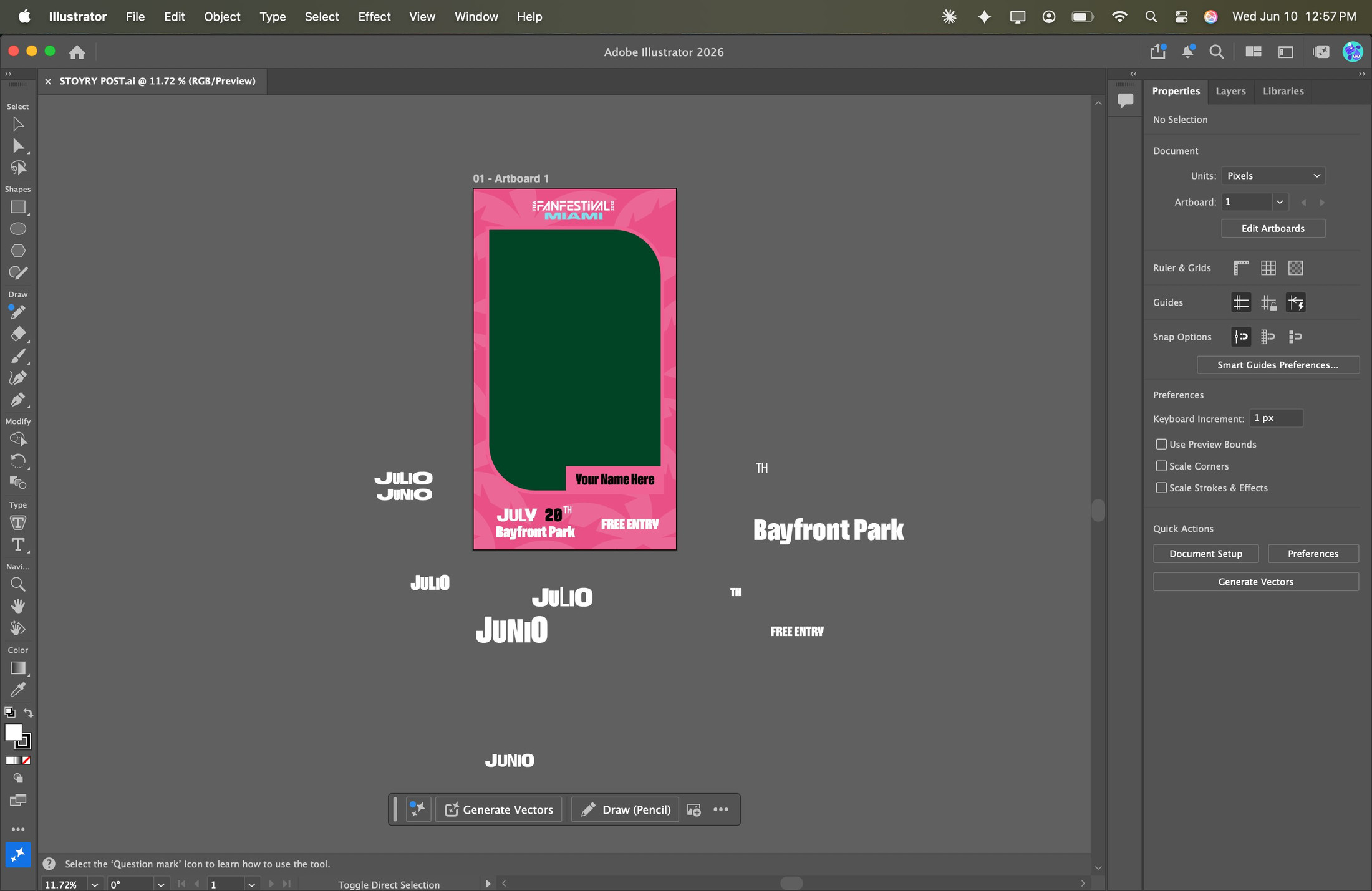Expand the tools panel chevrons
This screenshot has height=891, width=1372.
8,74
